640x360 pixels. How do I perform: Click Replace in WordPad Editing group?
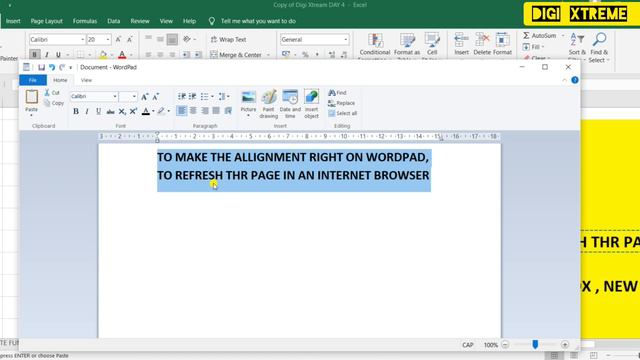[342, 103]
